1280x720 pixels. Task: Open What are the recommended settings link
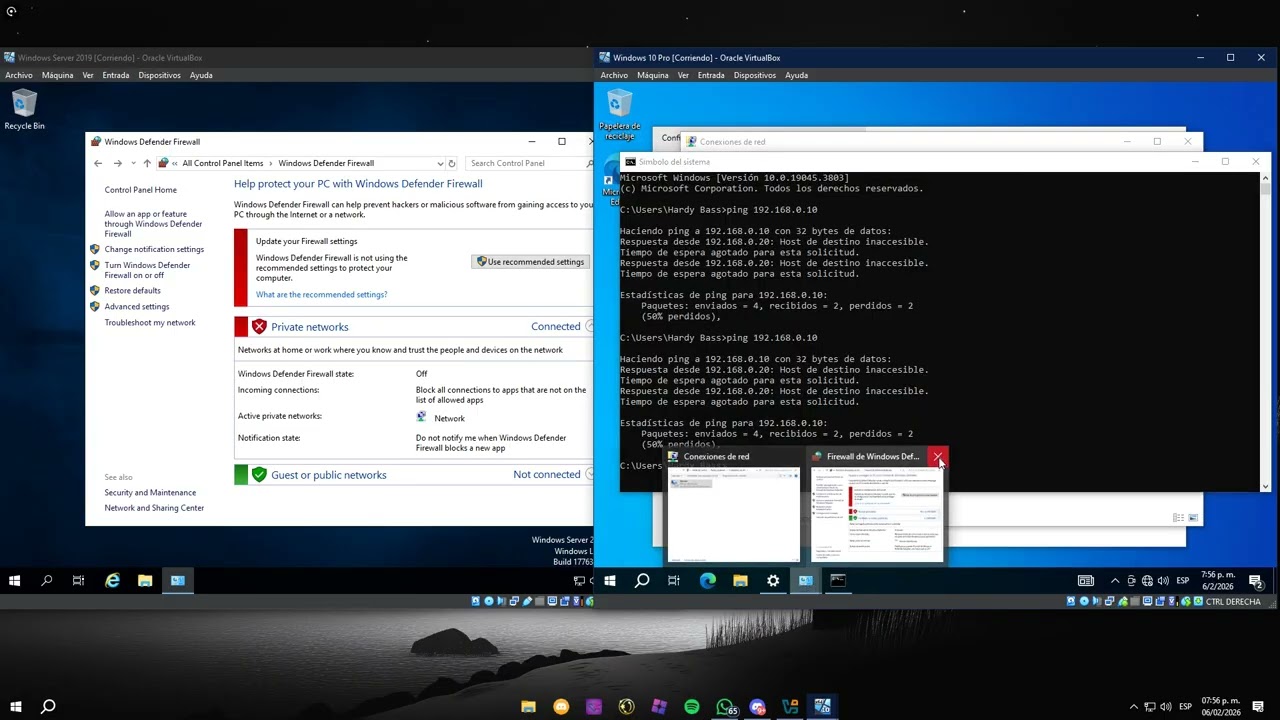click(x=321, y=295)
